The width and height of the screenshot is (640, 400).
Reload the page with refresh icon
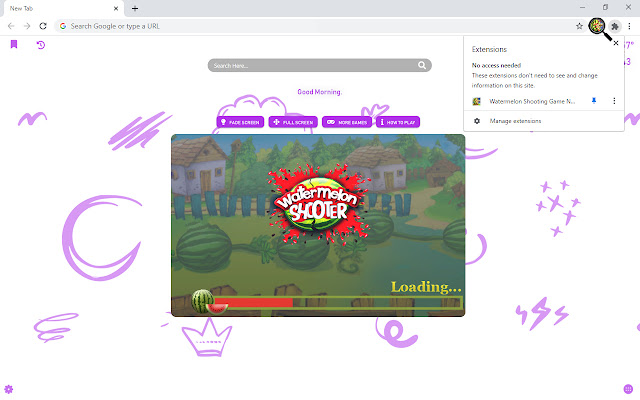pyautogui.click(x=43, y=26)
